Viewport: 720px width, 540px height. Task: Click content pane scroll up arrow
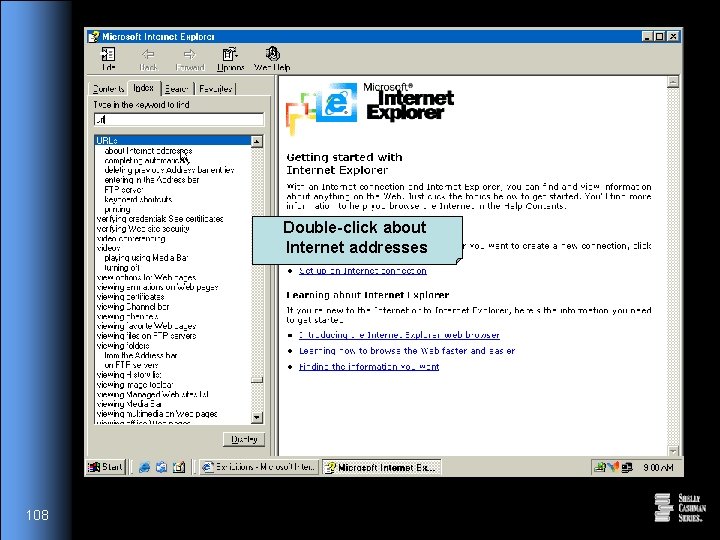click(x=673, y=82)
